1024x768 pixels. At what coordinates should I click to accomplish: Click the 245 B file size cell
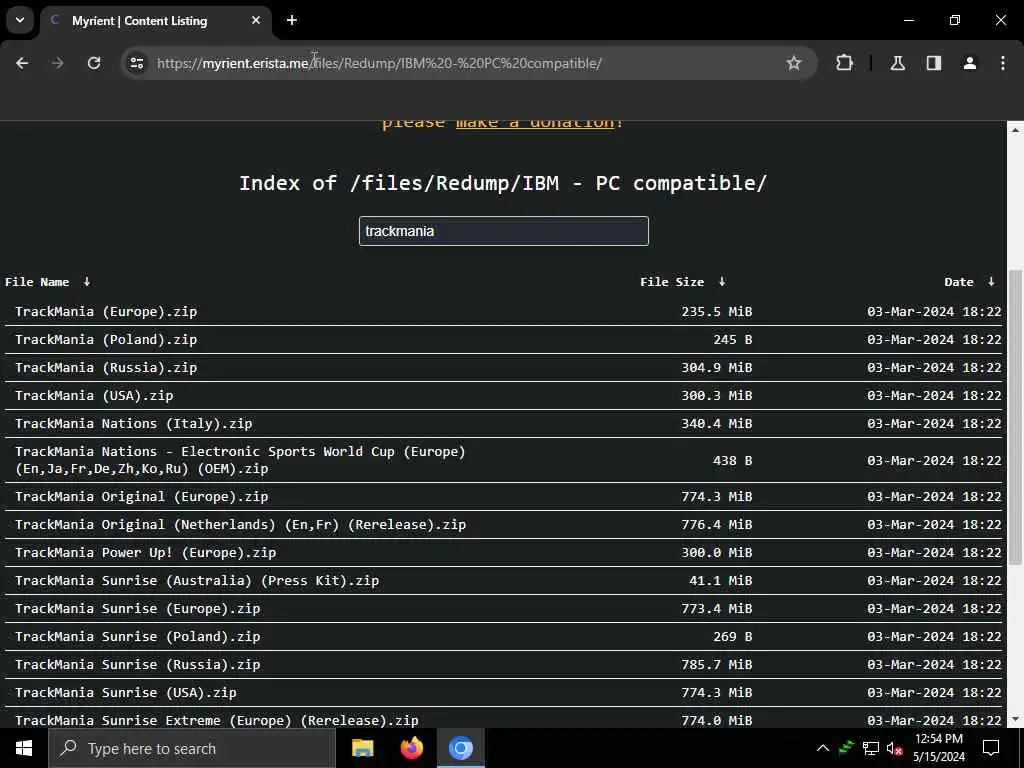[732, 340]
